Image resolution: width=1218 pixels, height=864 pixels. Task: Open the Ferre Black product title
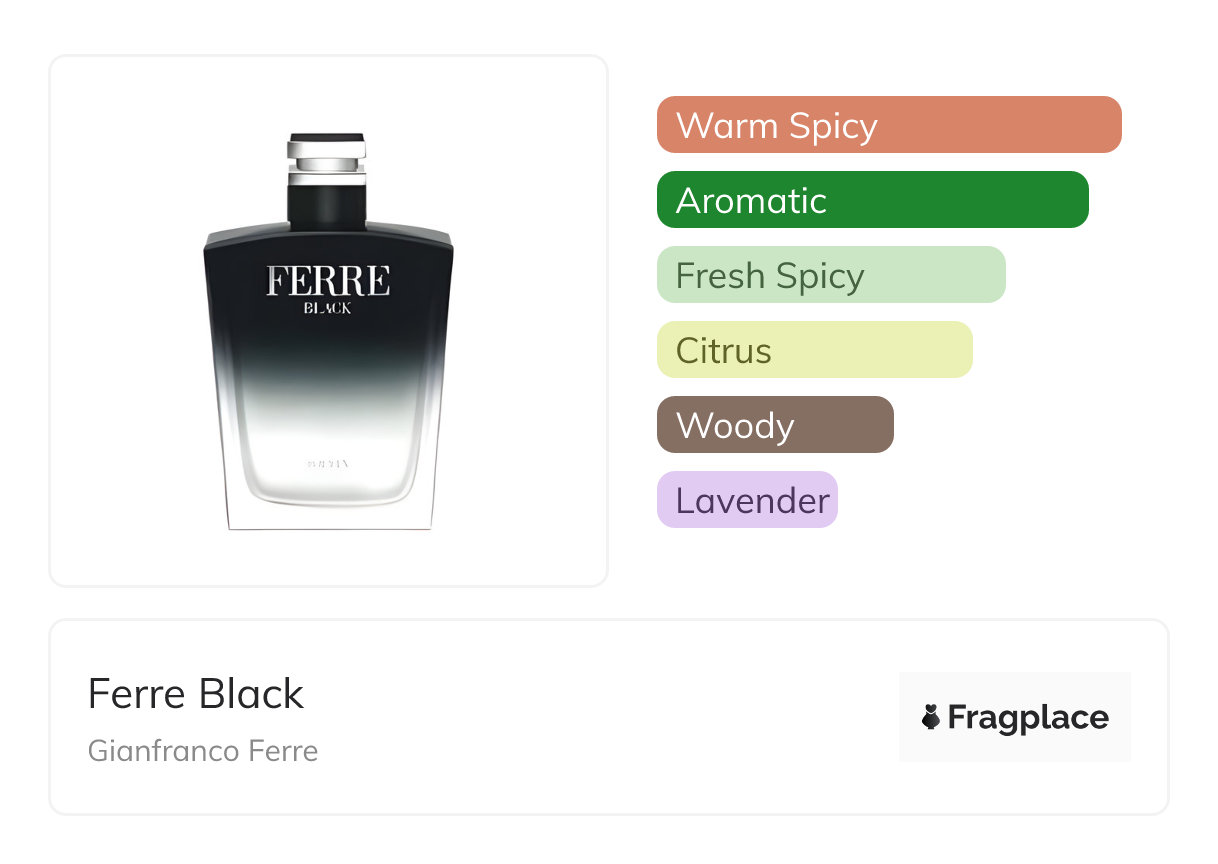pyautogui.click(x=196, y=694)
